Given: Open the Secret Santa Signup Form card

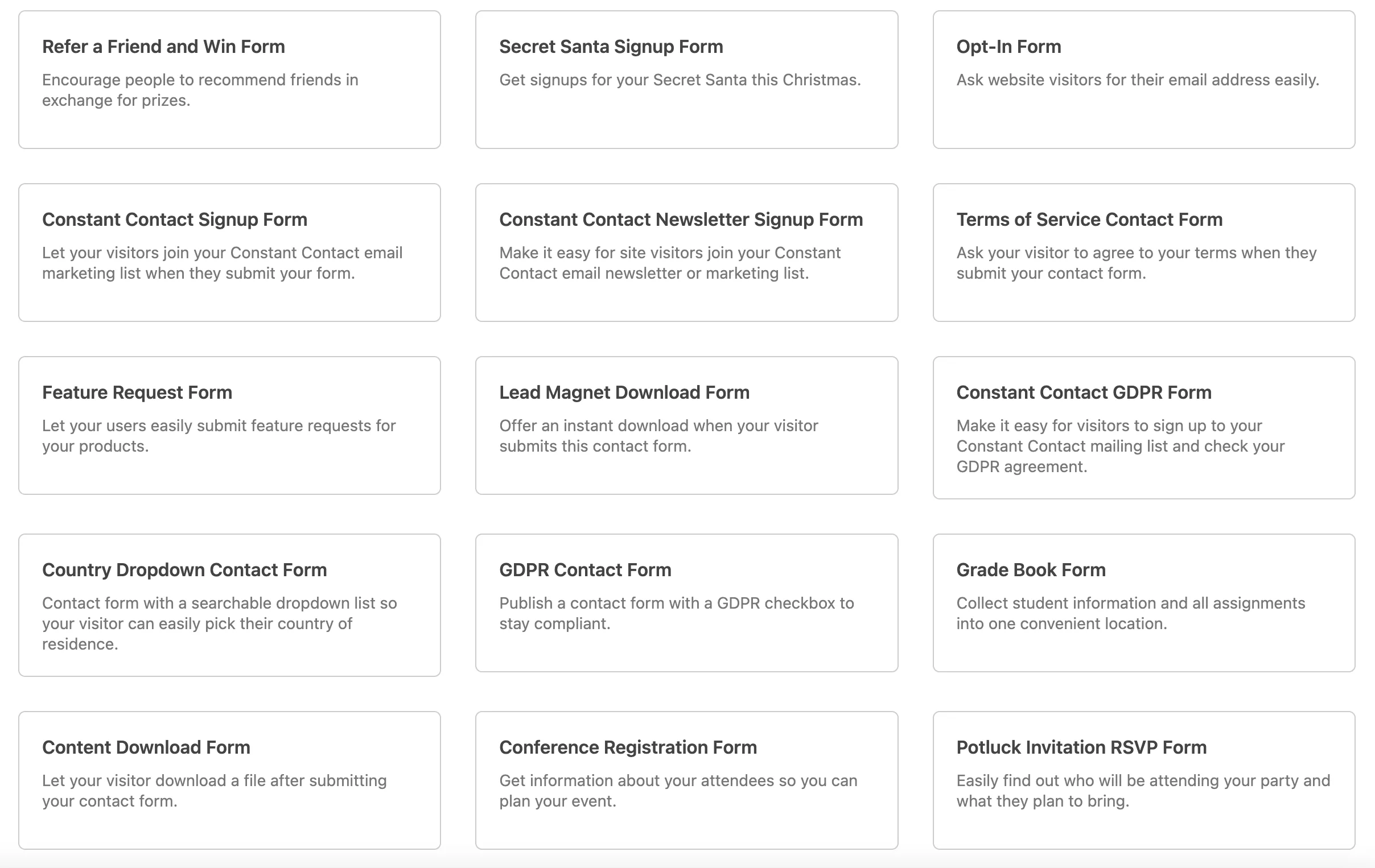Looking at the screenshot, I should click(x=686, y=79).
